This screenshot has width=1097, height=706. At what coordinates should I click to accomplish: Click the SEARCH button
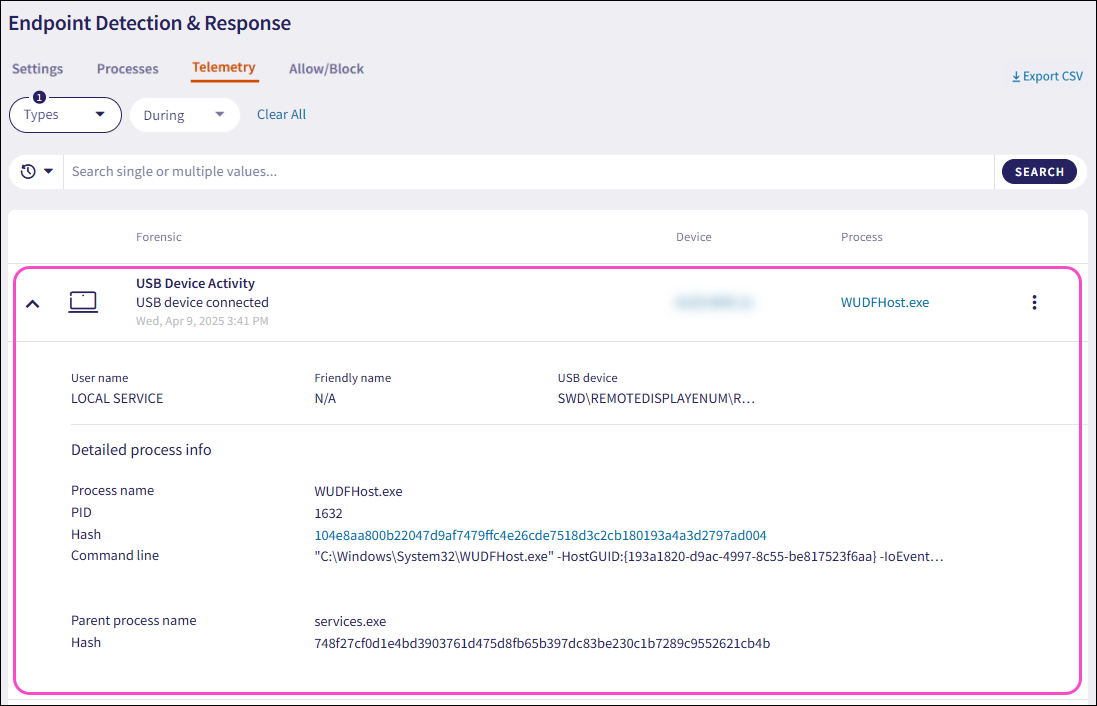click(x=1039, y=171)
